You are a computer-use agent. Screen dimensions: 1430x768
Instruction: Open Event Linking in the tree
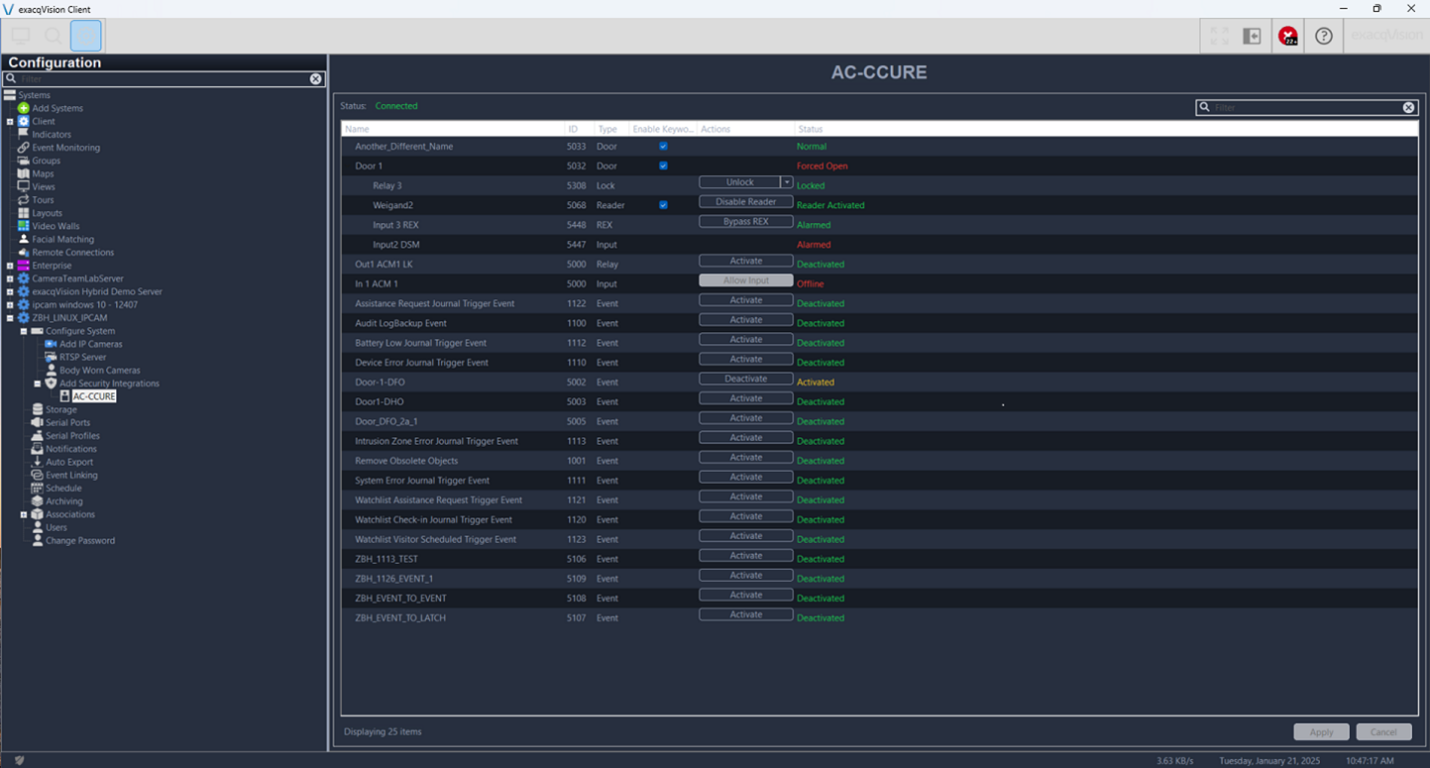(72, 475)
